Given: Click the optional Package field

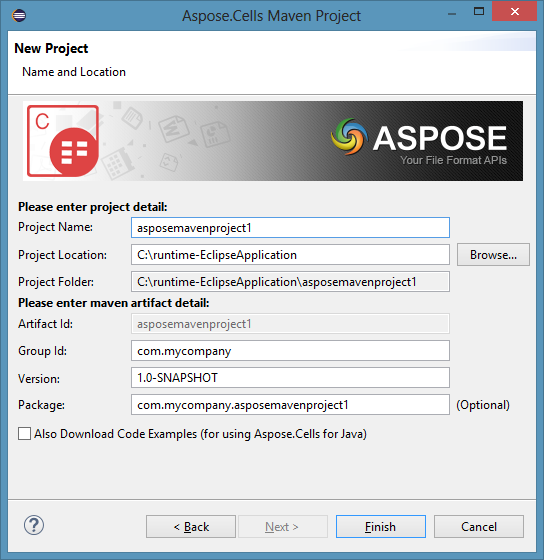Looking at the screenshot, I should [x=290, y=405].
